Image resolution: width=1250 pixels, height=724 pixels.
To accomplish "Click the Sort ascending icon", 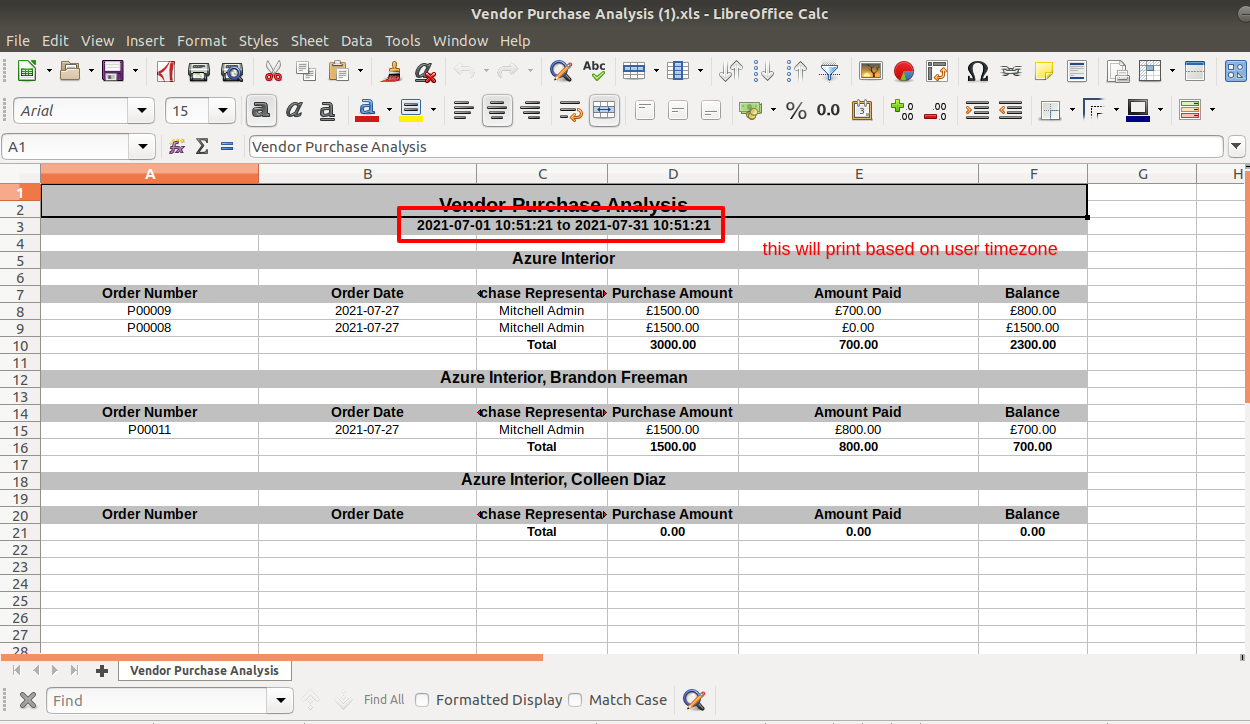I will [764, 71].
